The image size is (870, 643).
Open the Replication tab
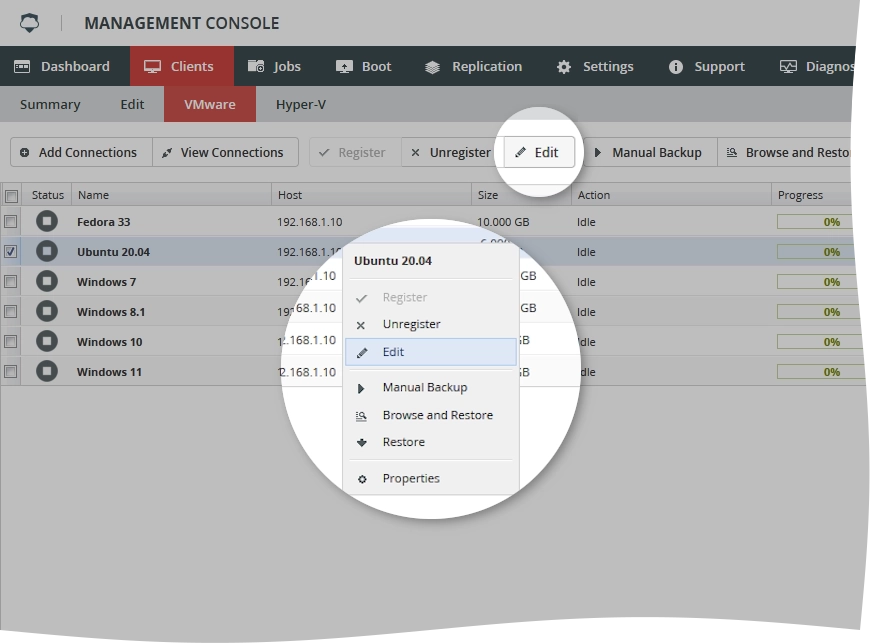(x=473, y=67)
